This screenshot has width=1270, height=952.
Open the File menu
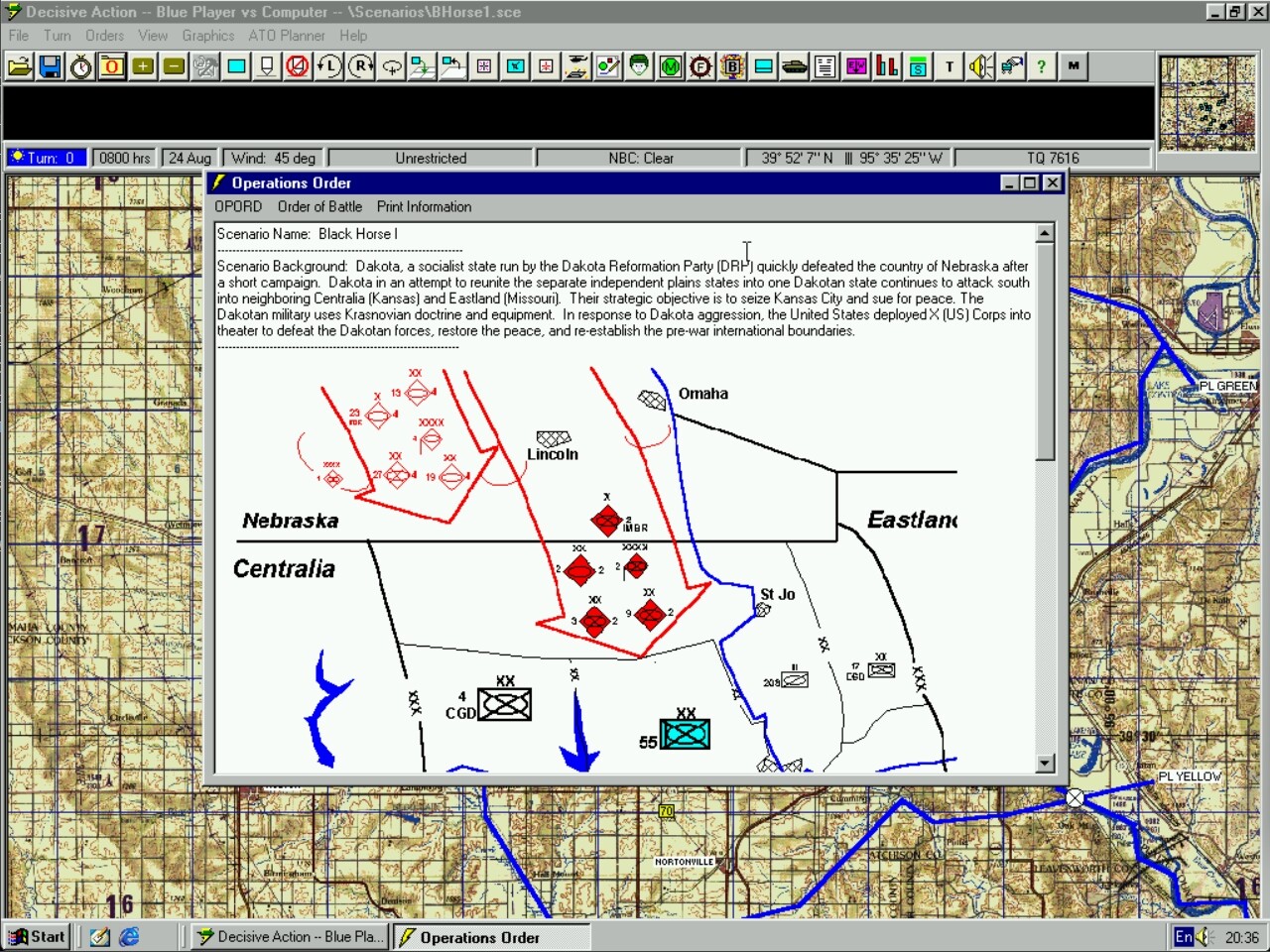tap(19, 36)
